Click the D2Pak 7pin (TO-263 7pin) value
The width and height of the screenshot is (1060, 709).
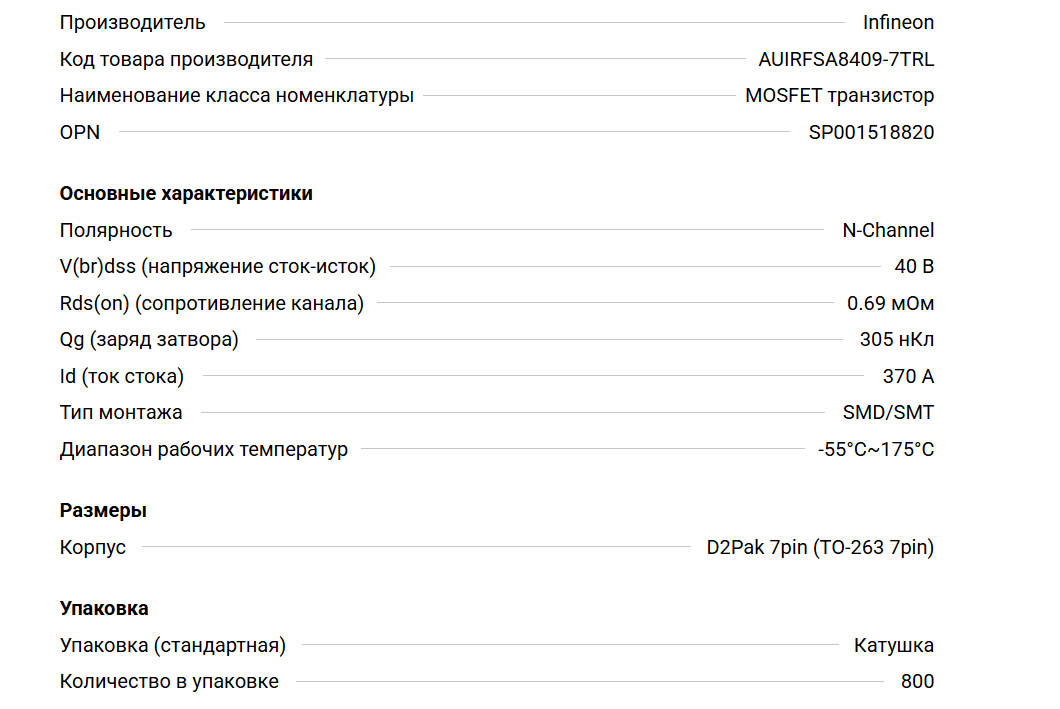tap(820, 548)
